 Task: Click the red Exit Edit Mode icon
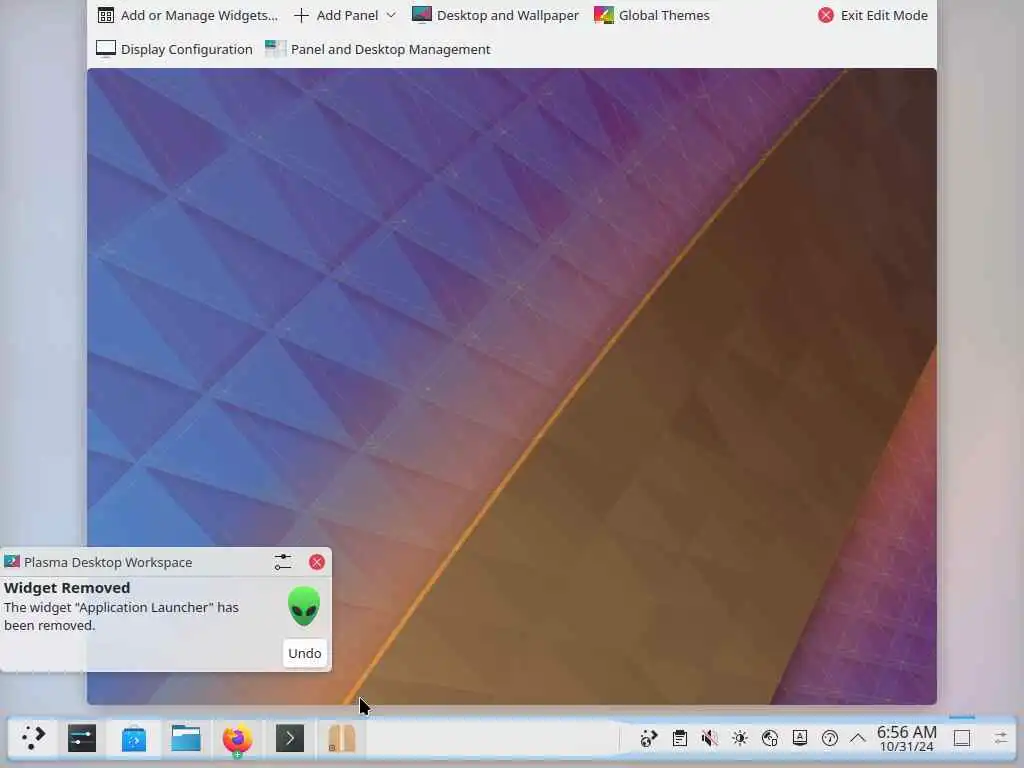coord(826,15)
